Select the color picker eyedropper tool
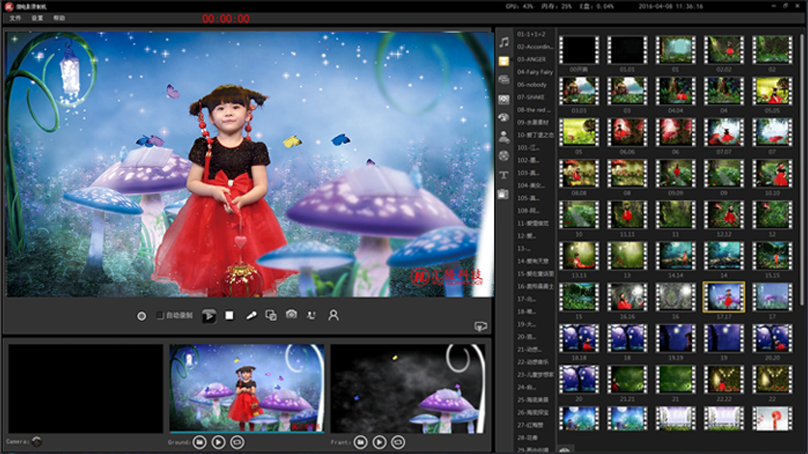 coord(251,315)
